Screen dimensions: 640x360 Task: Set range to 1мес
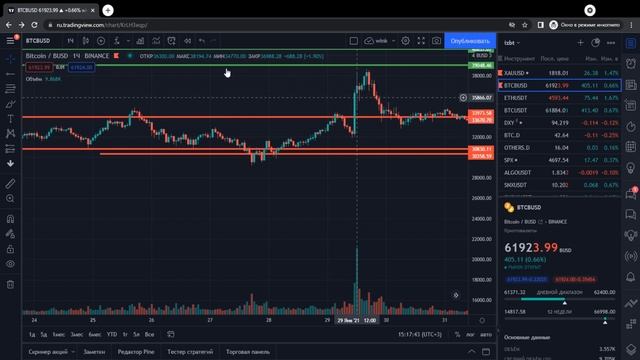click(58, 334)
